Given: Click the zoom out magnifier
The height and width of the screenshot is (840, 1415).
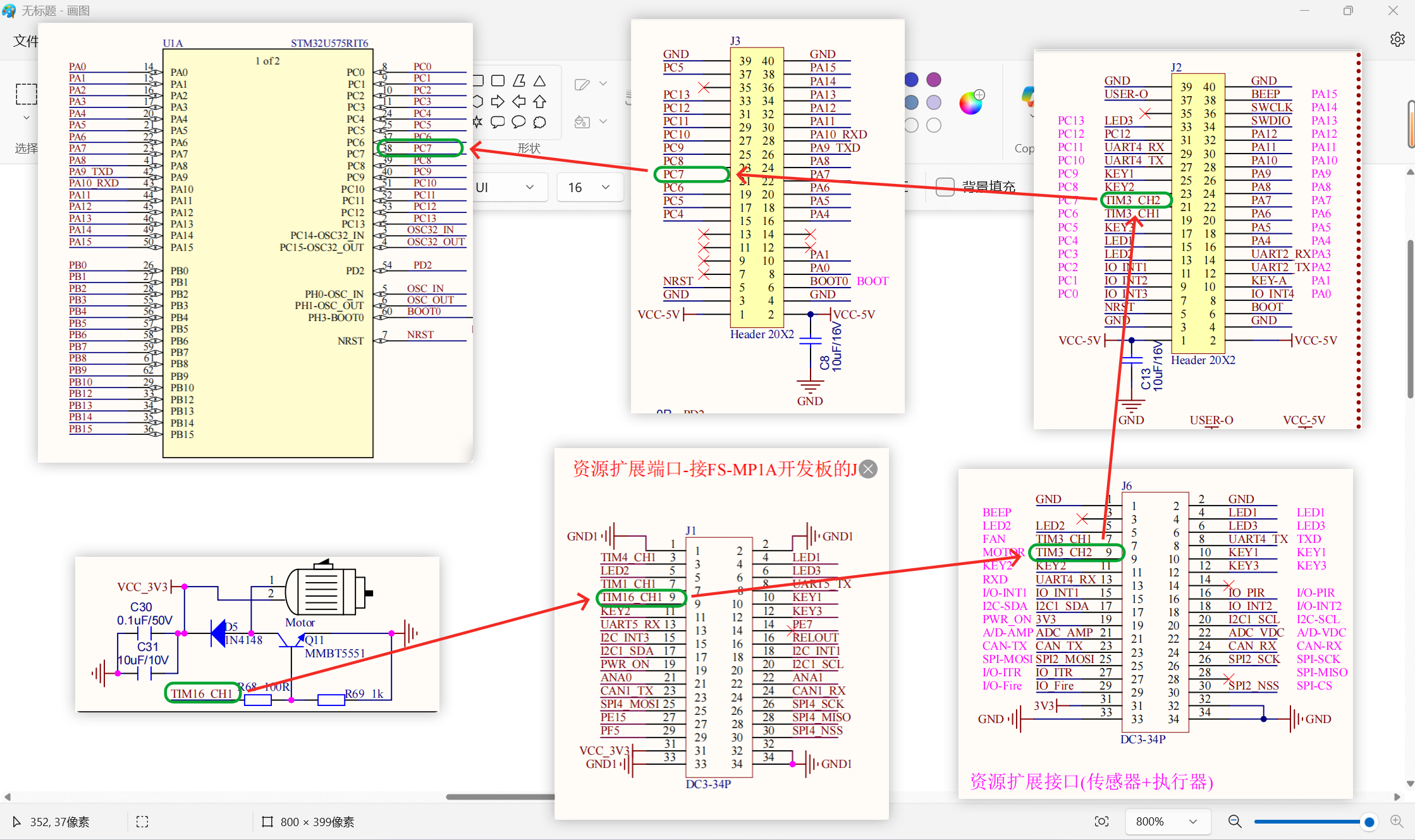Looking at the screenshot, I should coord(1234,822).
